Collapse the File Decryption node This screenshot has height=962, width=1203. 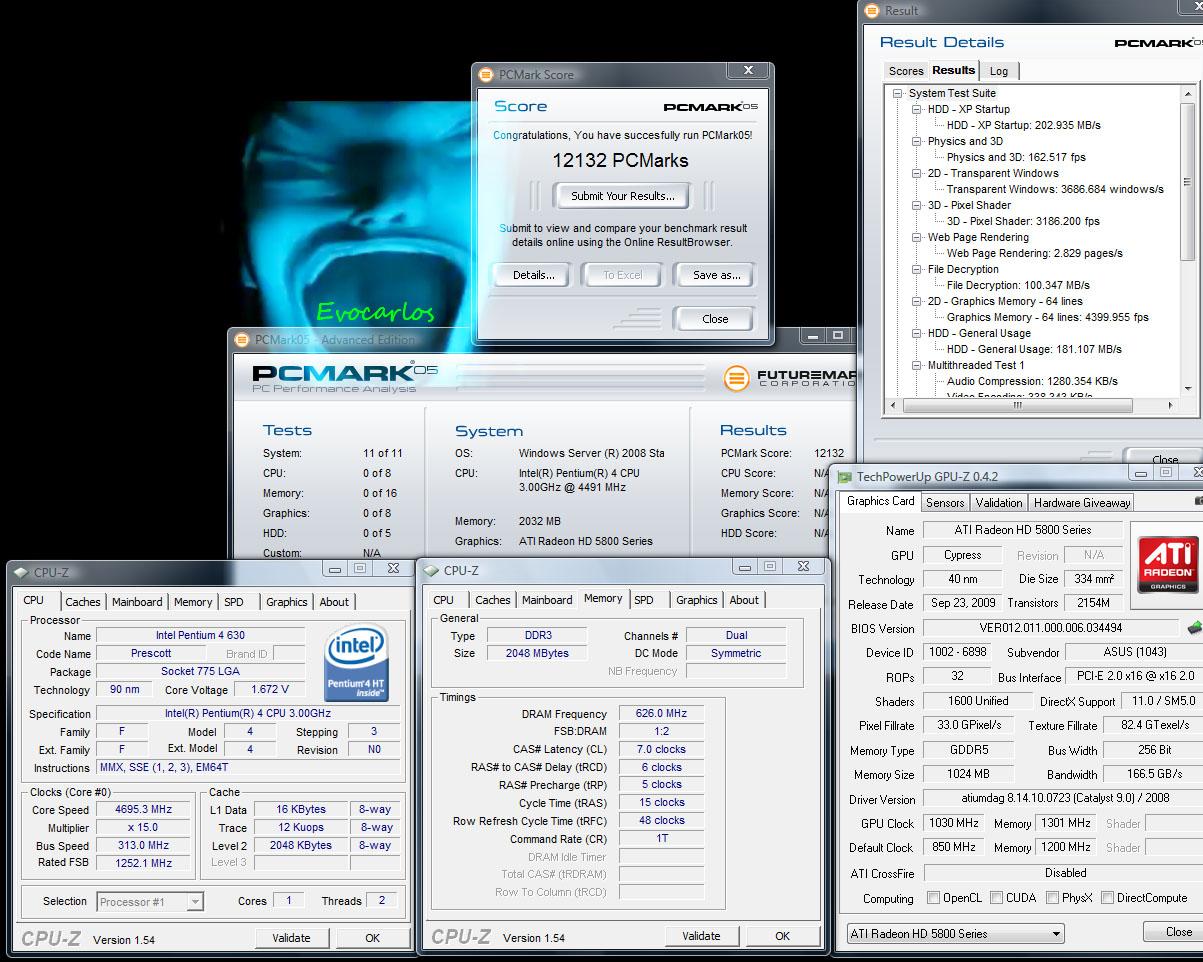pyautogui.click(x=917, y=269)
